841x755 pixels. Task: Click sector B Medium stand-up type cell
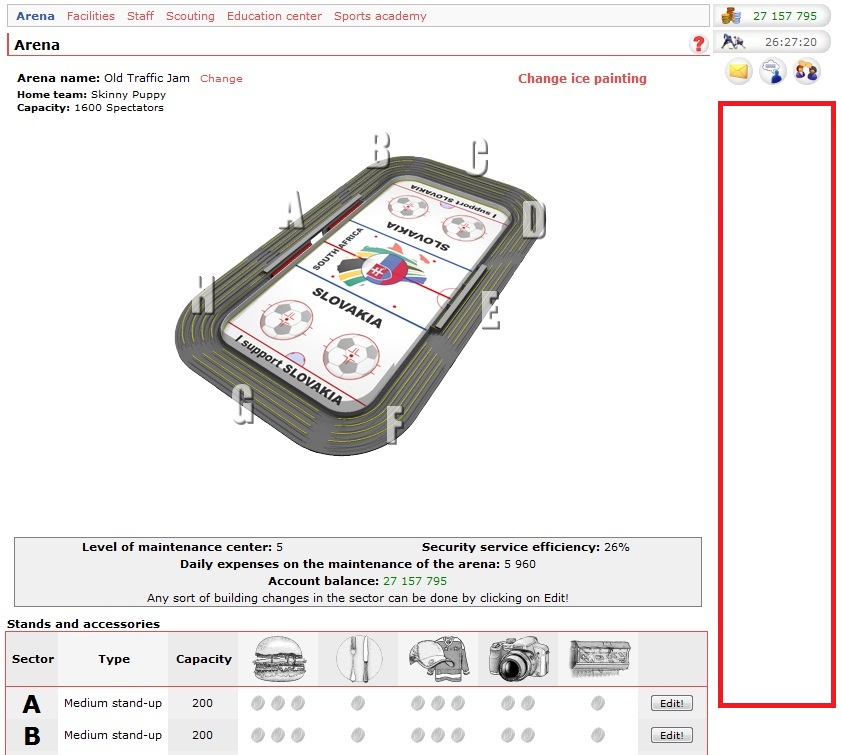point(113,735)
